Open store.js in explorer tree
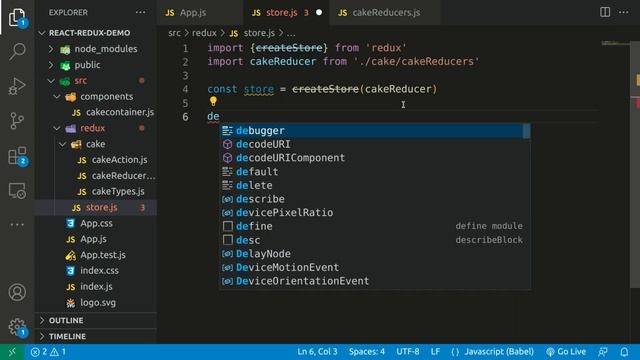This screenshot has width=640, height=360. coord(96,207)
